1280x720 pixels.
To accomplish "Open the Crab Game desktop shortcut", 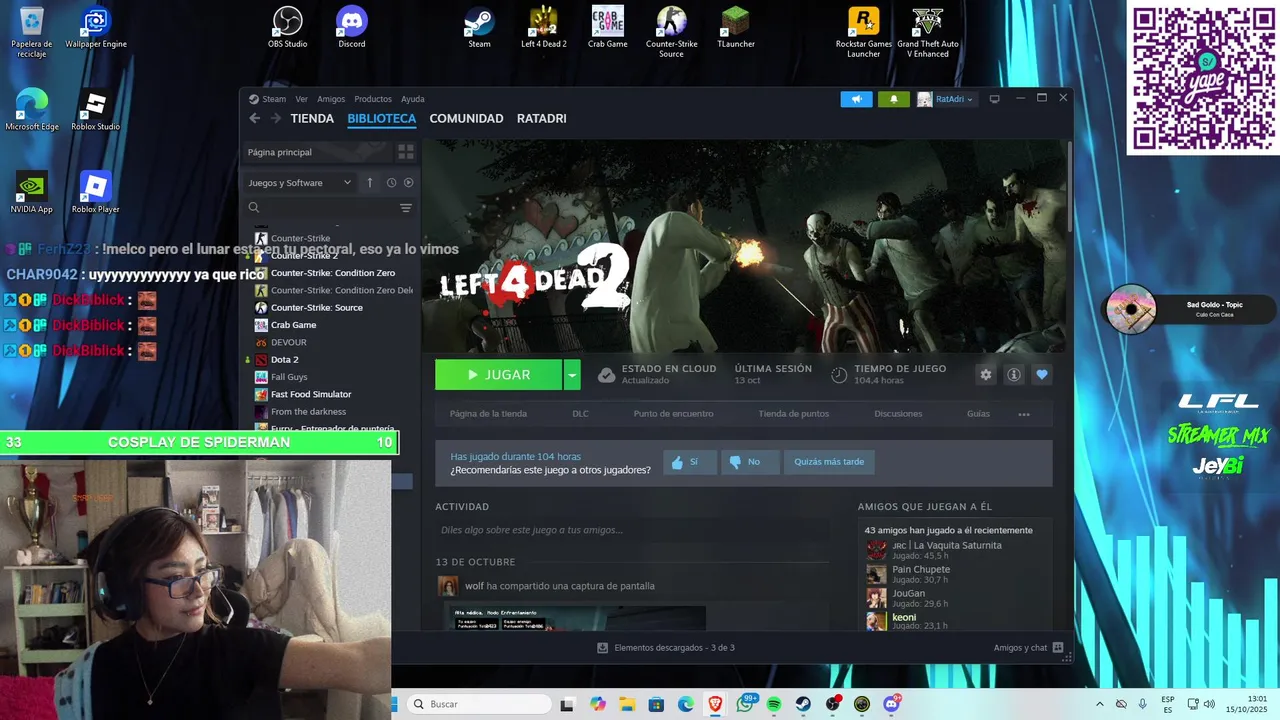I will 607,29.
